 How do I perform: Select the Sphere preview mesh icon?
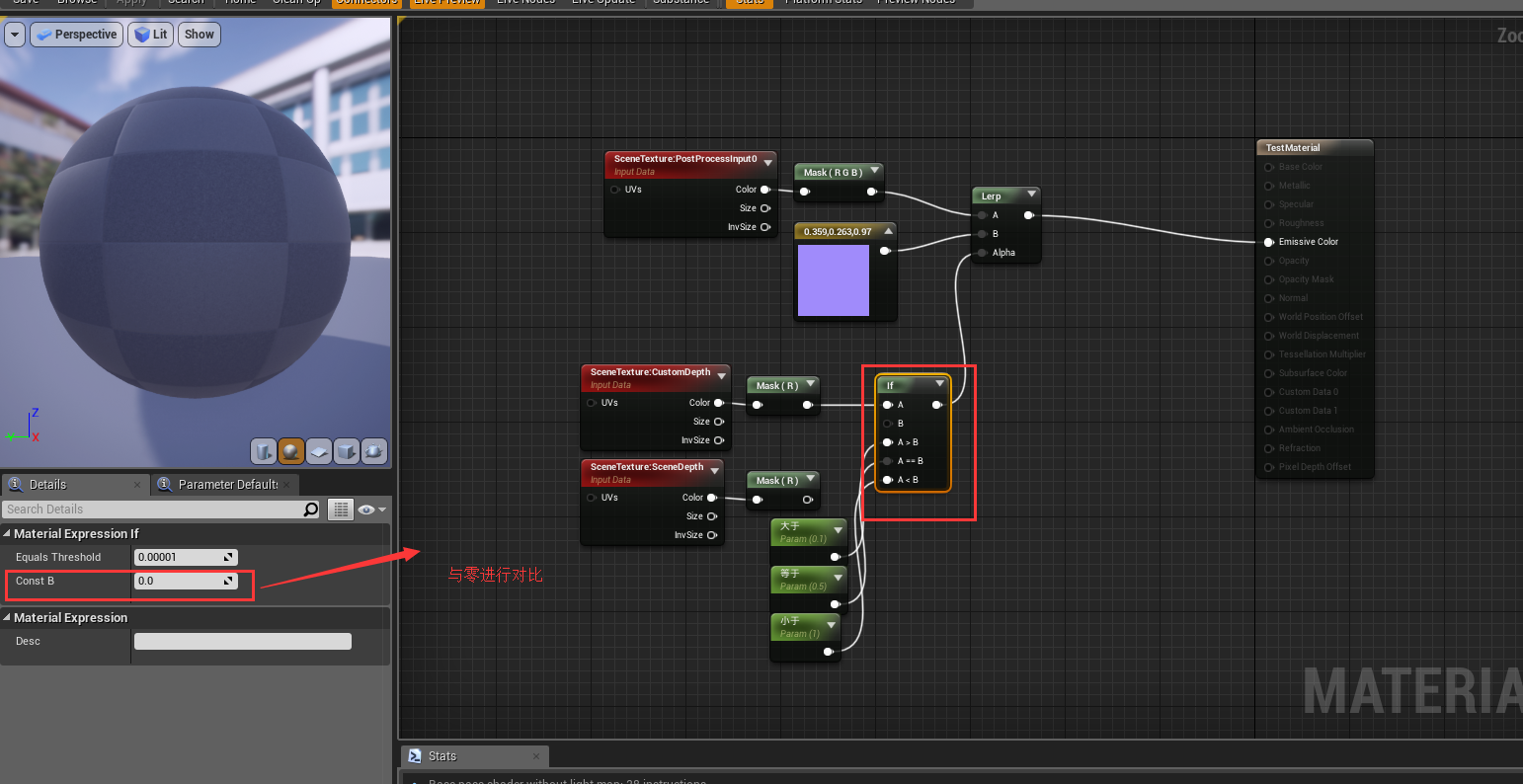point(291,451)
